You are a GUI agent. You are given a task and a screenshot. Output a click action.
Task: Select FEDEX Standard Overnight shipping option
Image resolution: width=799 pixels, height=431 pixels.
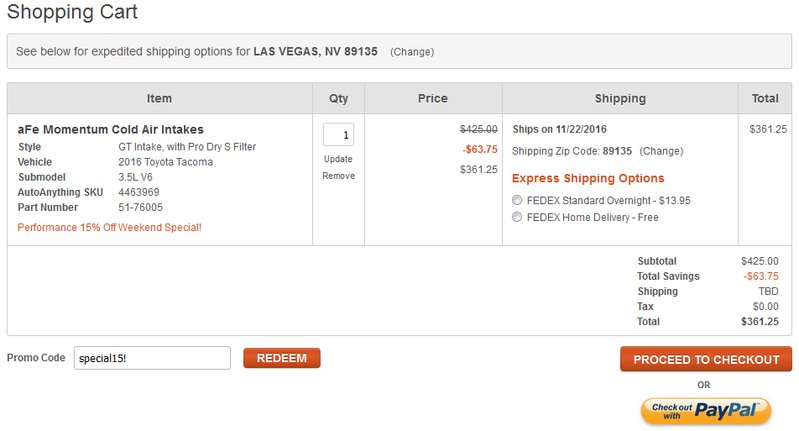pyautogui.click(x=517, y=200)
